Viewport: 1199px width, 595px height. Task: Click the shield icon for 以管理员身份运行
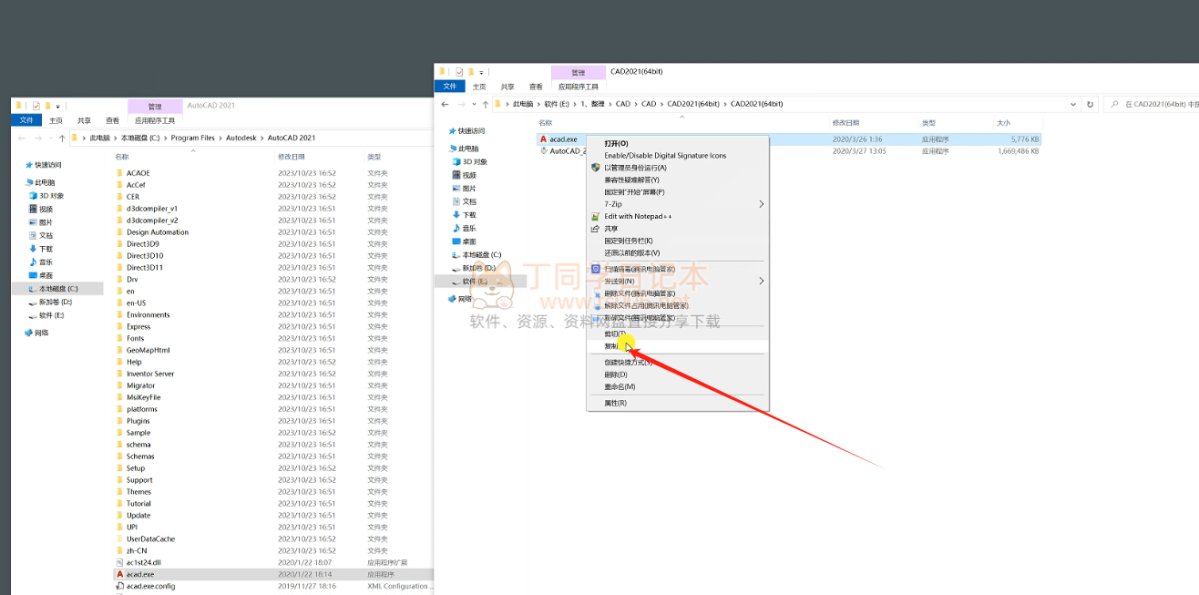click(596, 168)
